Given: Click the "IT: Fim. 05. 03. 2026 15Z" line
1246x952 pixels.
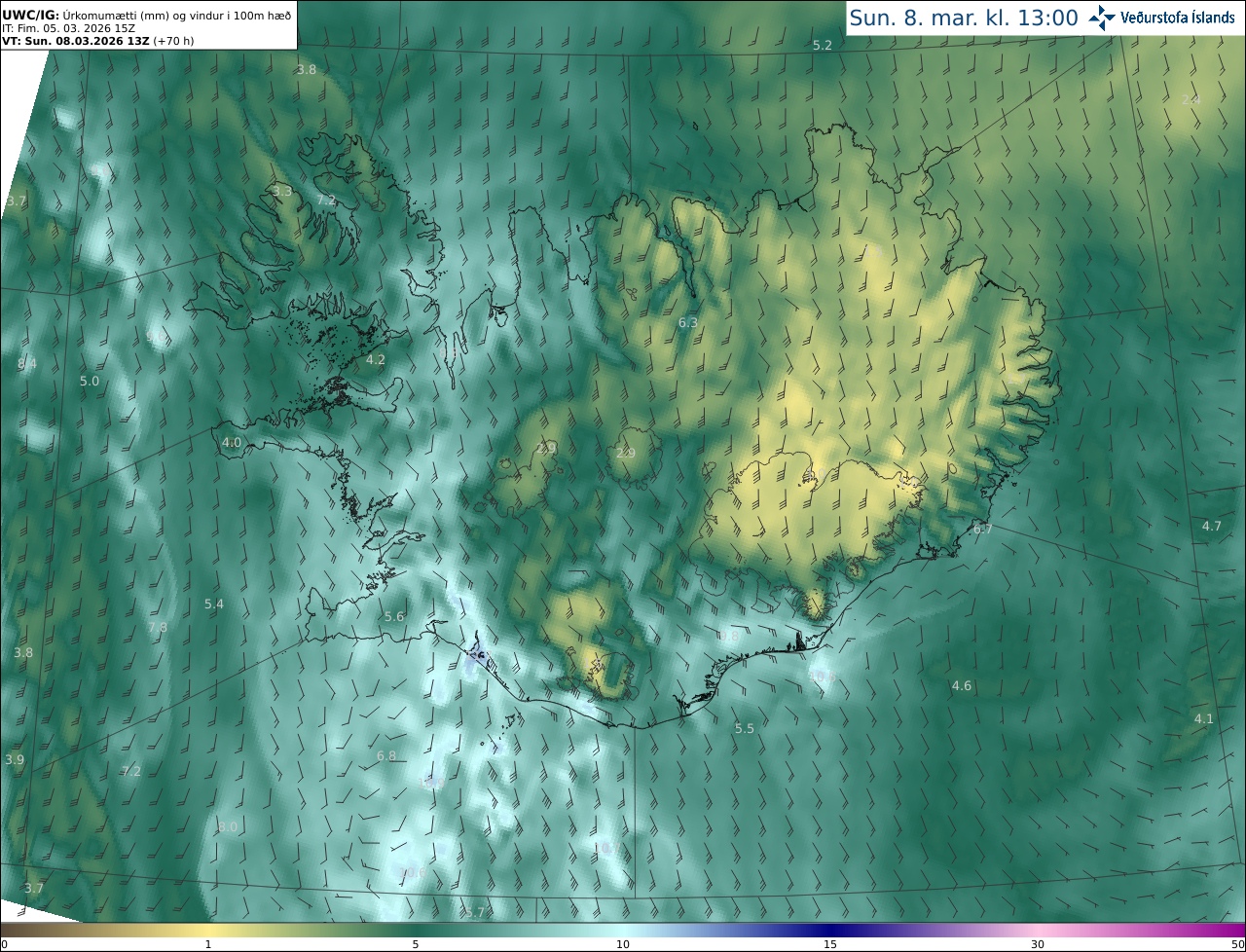Looking at the screenshot, I should [68, 28].
